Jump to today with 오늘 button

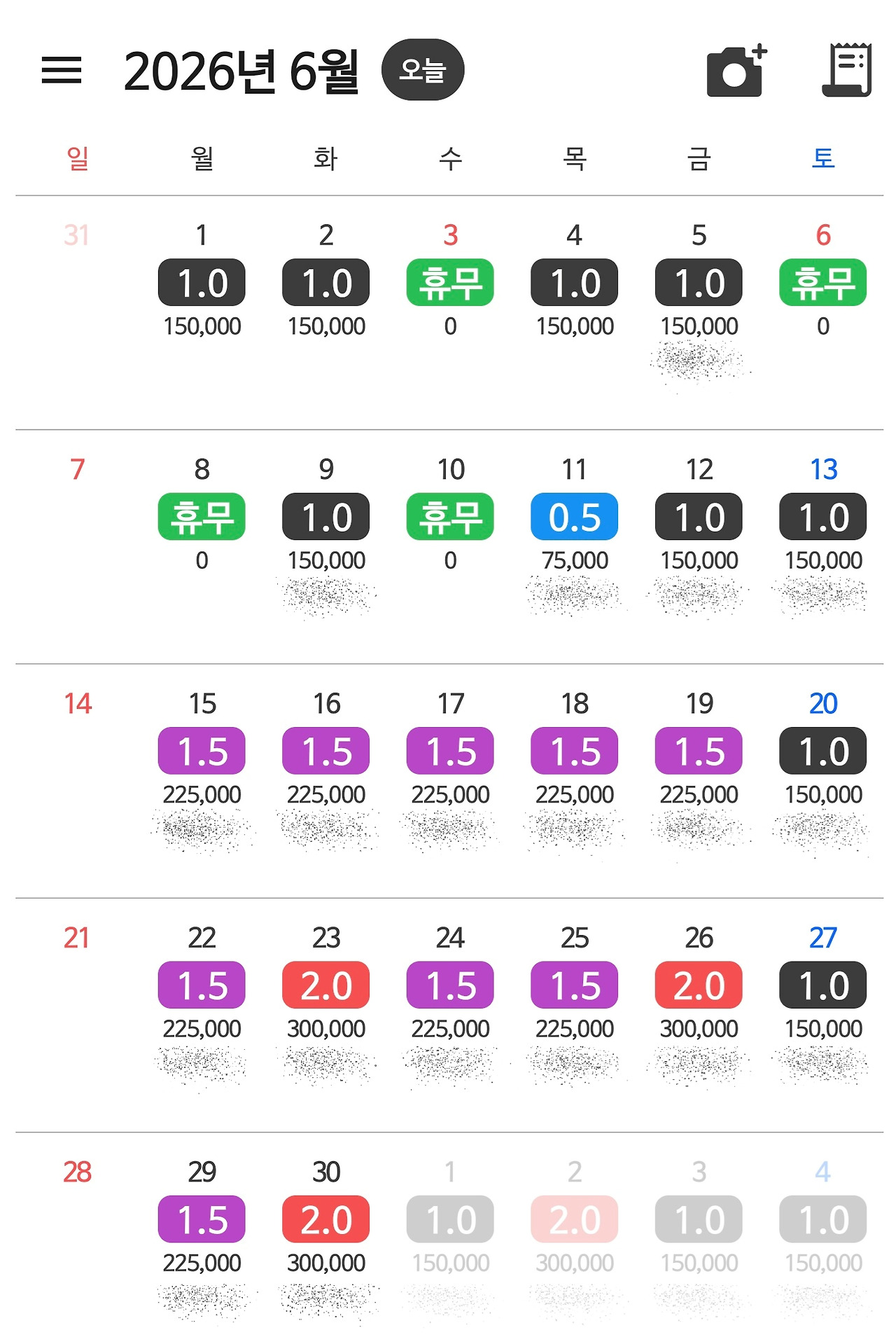pyautogui.click(x=423, y=70)
